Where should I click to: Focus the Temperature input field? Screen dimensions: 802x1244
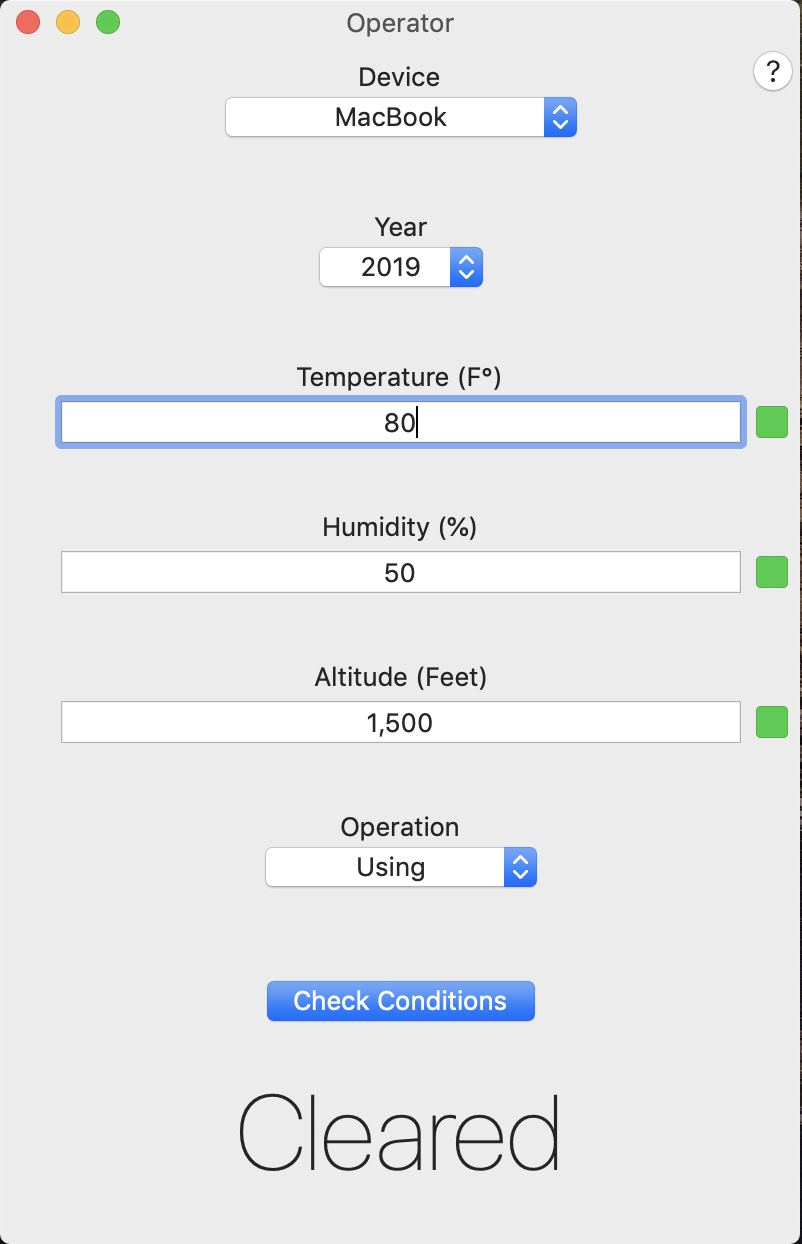[x=400, y=422]
